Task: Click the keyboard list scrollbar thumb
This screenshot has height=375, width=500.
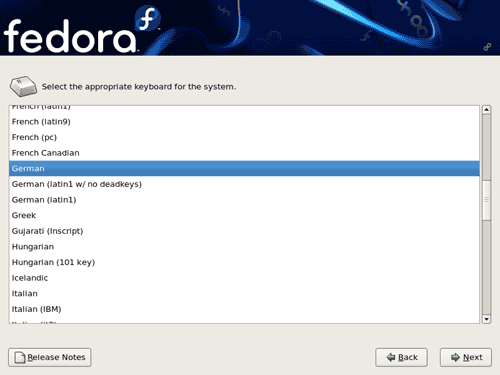Action: [486, 200]
